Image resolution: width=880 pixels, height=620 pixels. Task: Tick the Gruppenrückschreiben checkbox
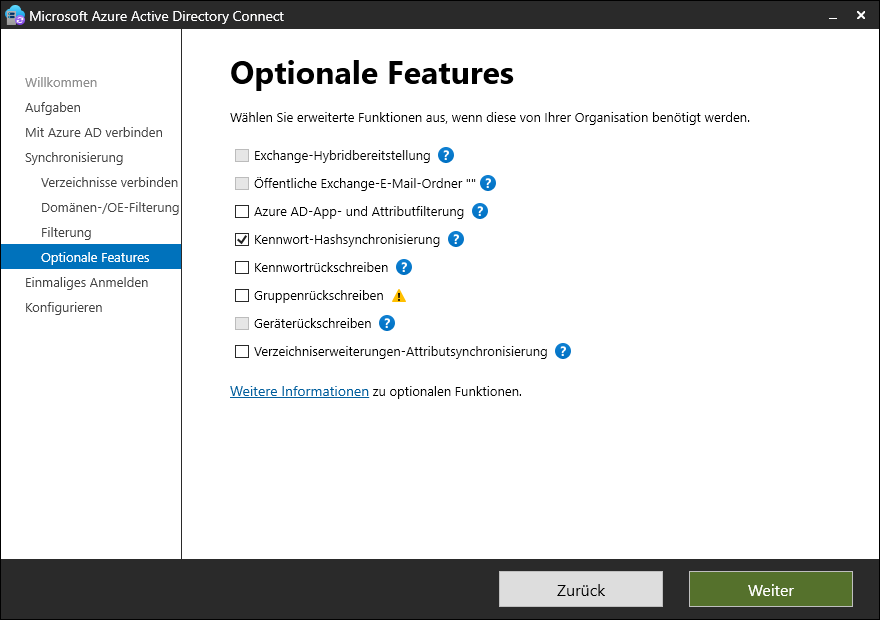pyautogui.click(x=241, y=296)
